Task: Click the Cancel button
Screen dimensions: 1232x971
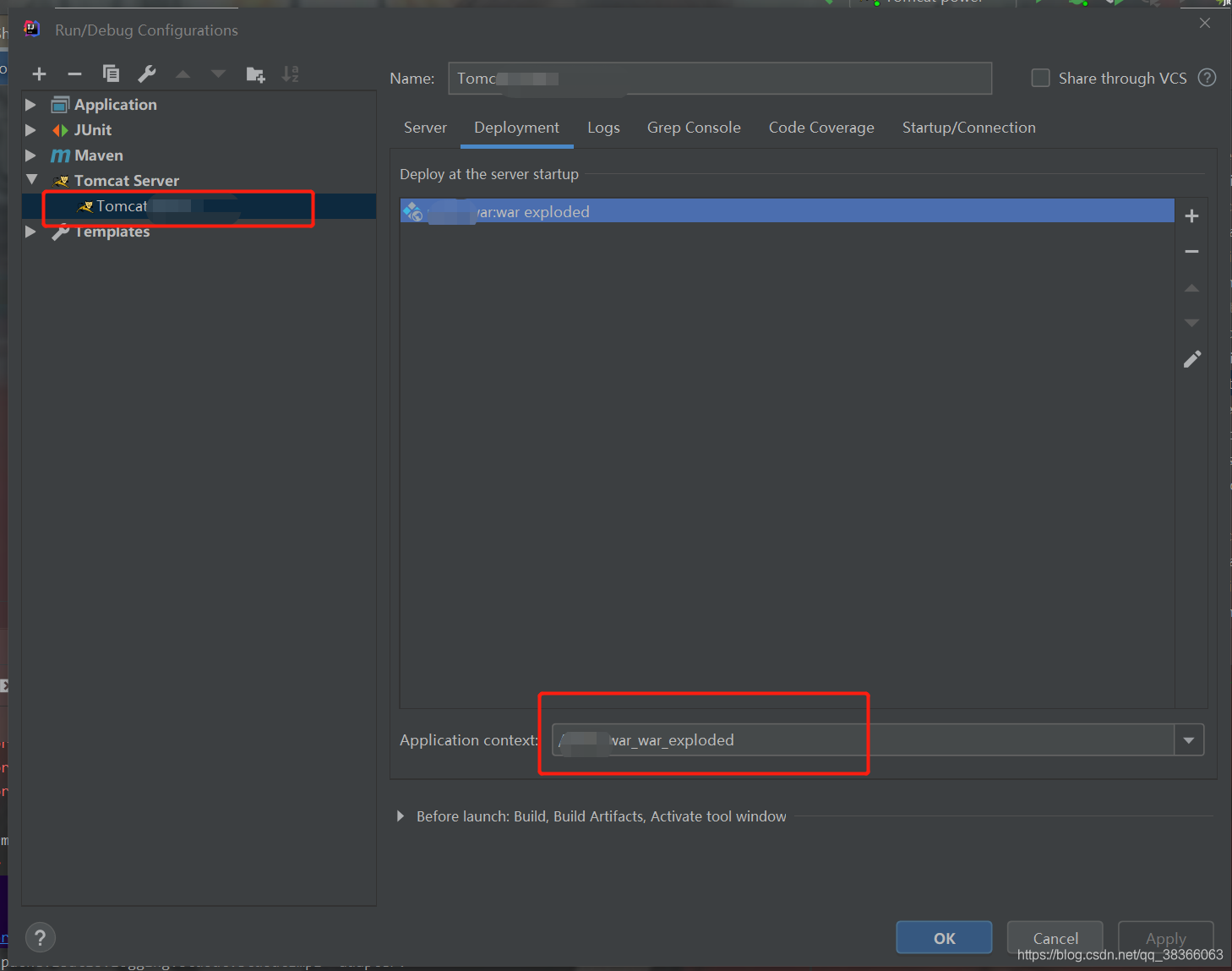Action: coord(1055,937)
